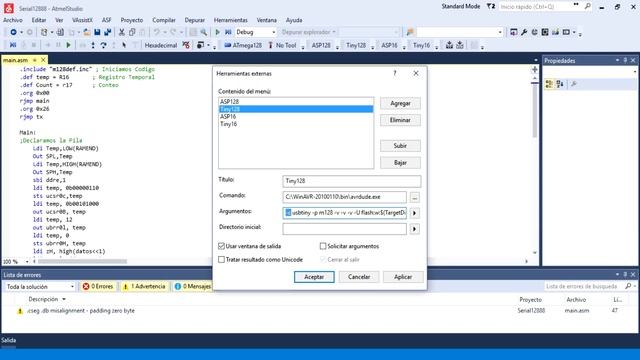The width and height of the screenshot is (640, 360).
Task: Click the Aceptar button
Action: click(x=314, y=277)
